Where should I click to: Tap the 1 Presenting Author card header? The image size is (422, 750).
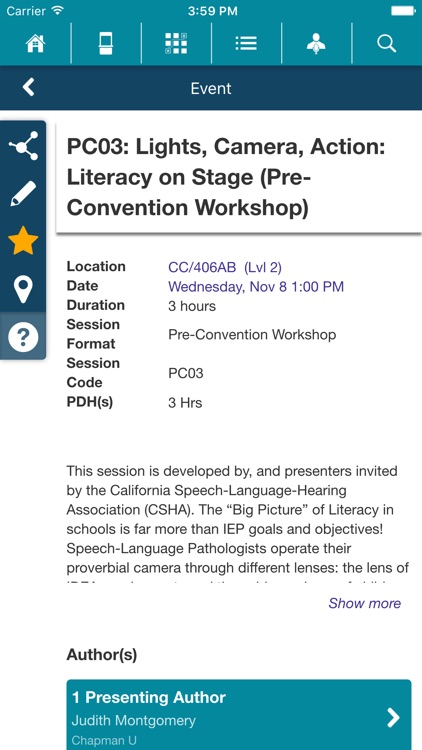pyautogui.click(x=149, y=697)
